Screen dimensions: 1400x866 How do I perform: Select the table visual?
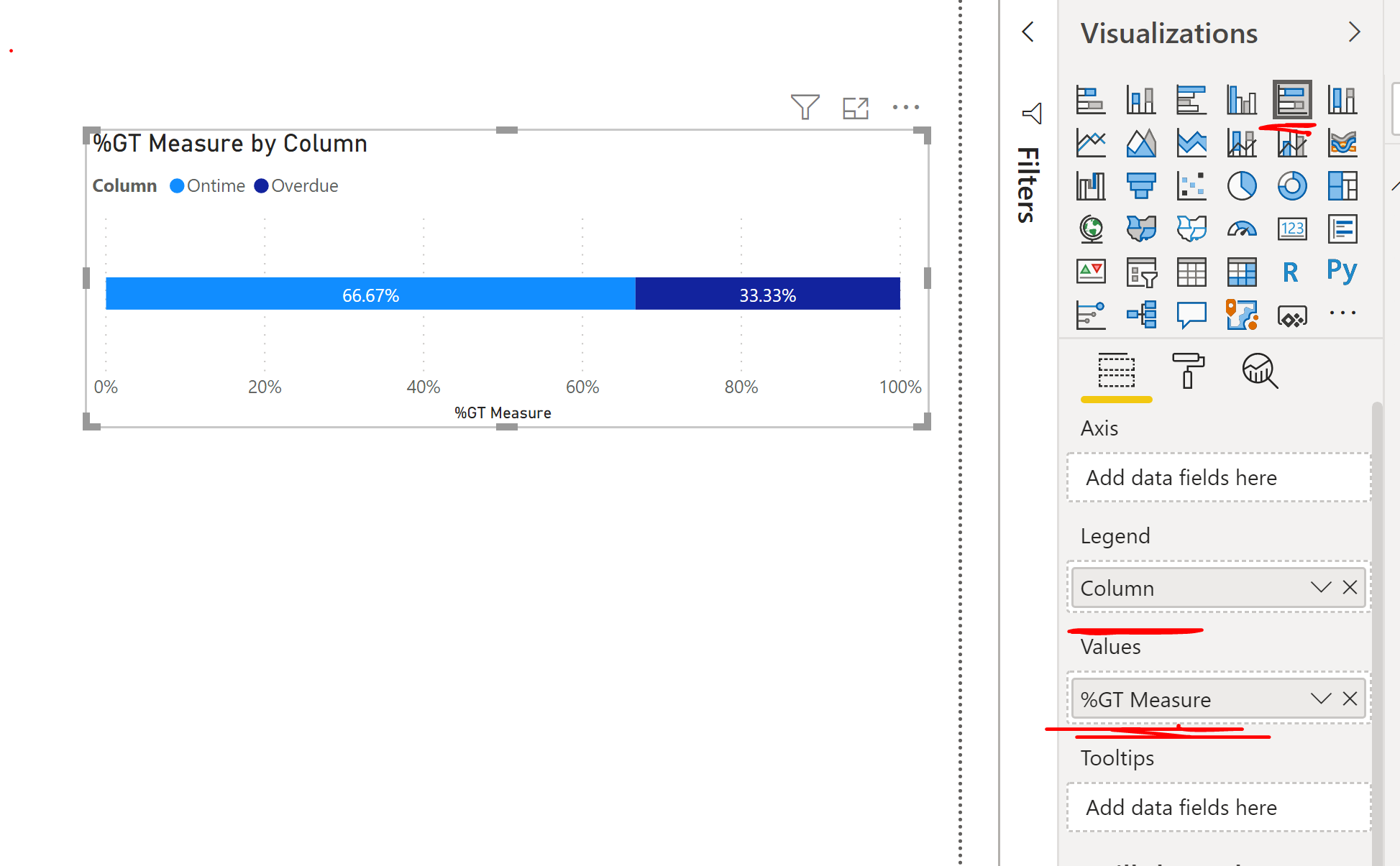(1191, 272)
